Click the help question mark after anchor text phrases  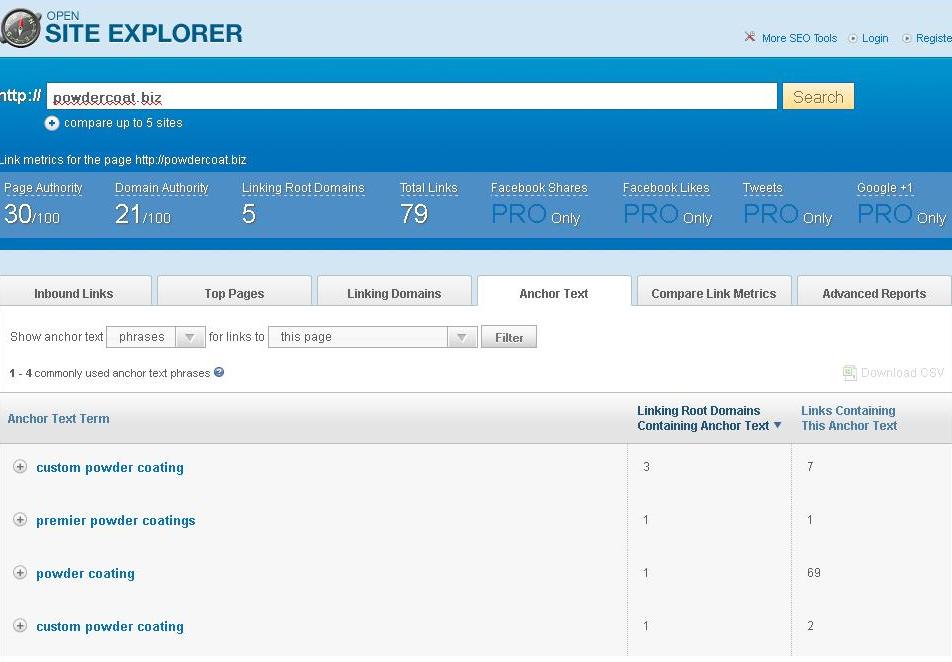tap(219, 372)
